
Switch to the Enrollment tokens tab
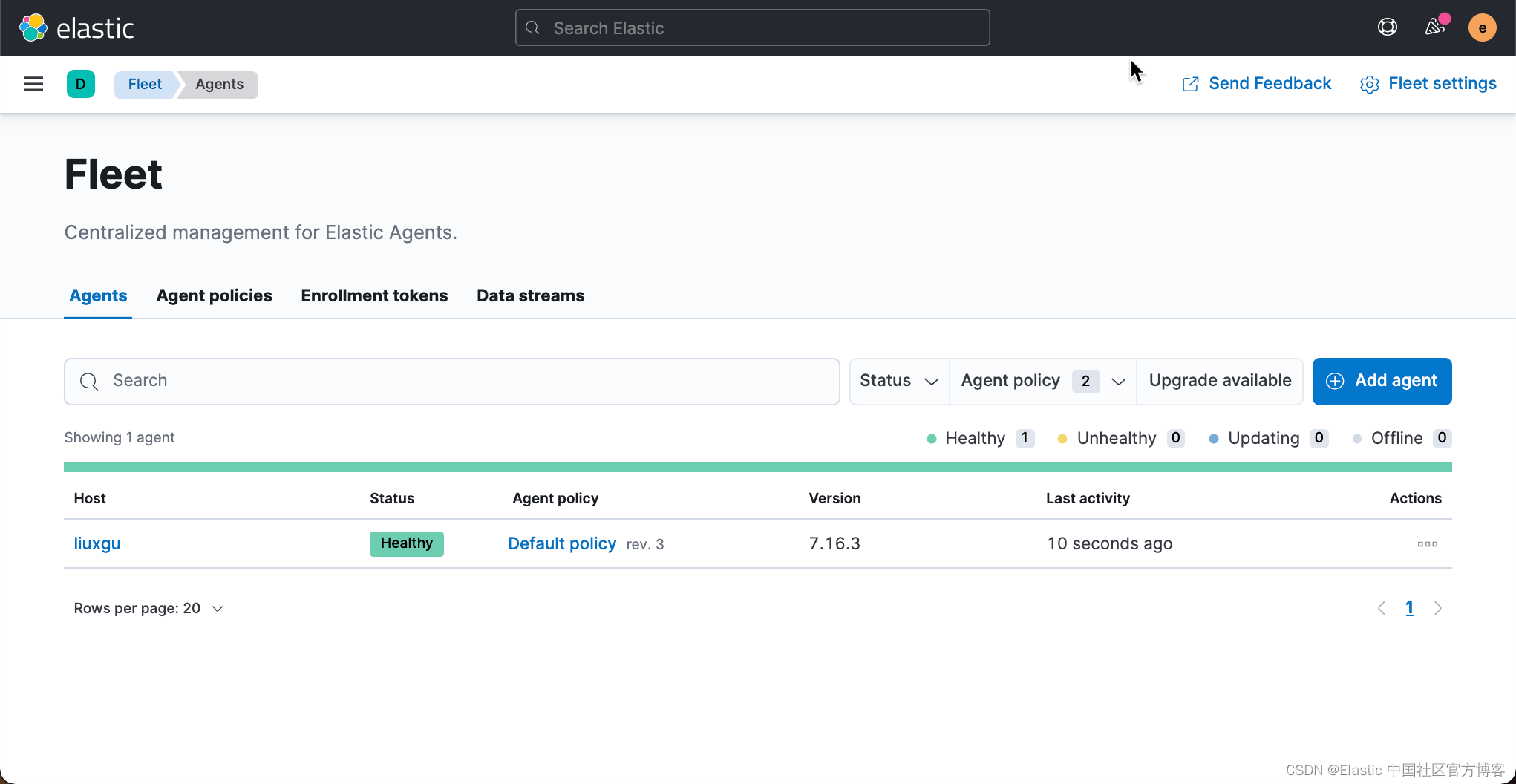pyautogui.click(x=374, y=295)
